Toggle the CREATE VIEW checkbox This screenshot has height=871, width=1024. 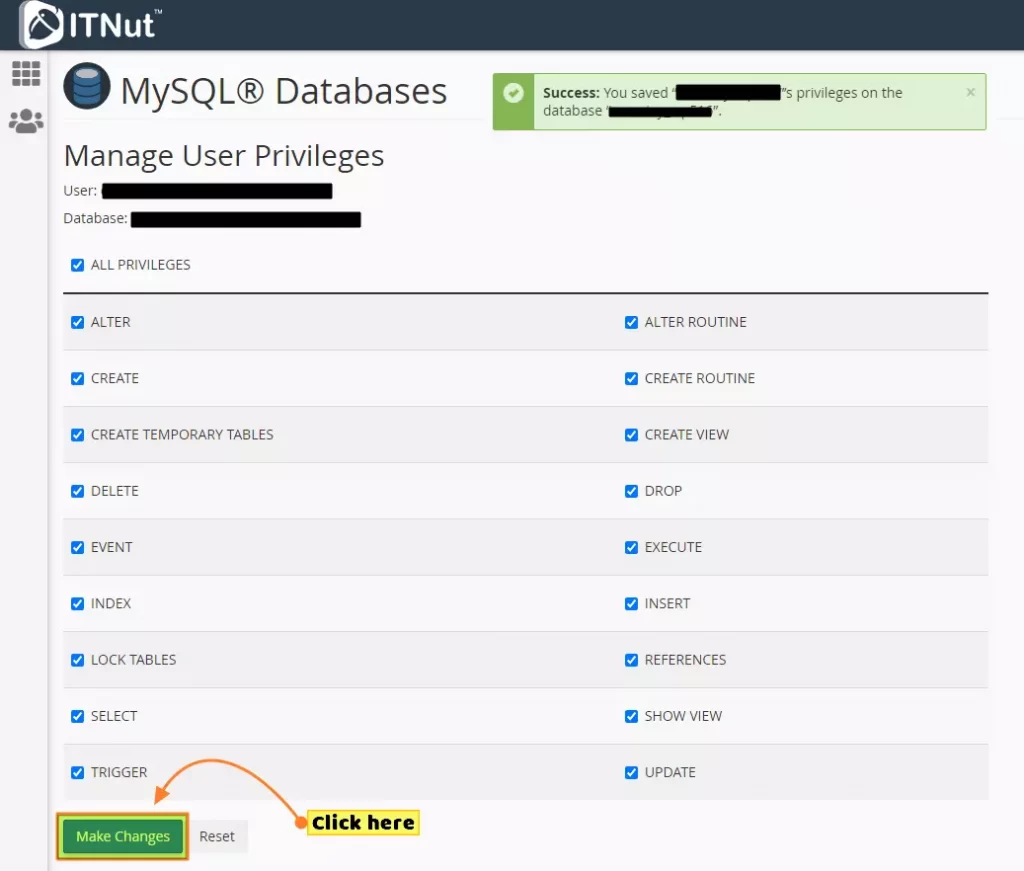click(631, 435)
